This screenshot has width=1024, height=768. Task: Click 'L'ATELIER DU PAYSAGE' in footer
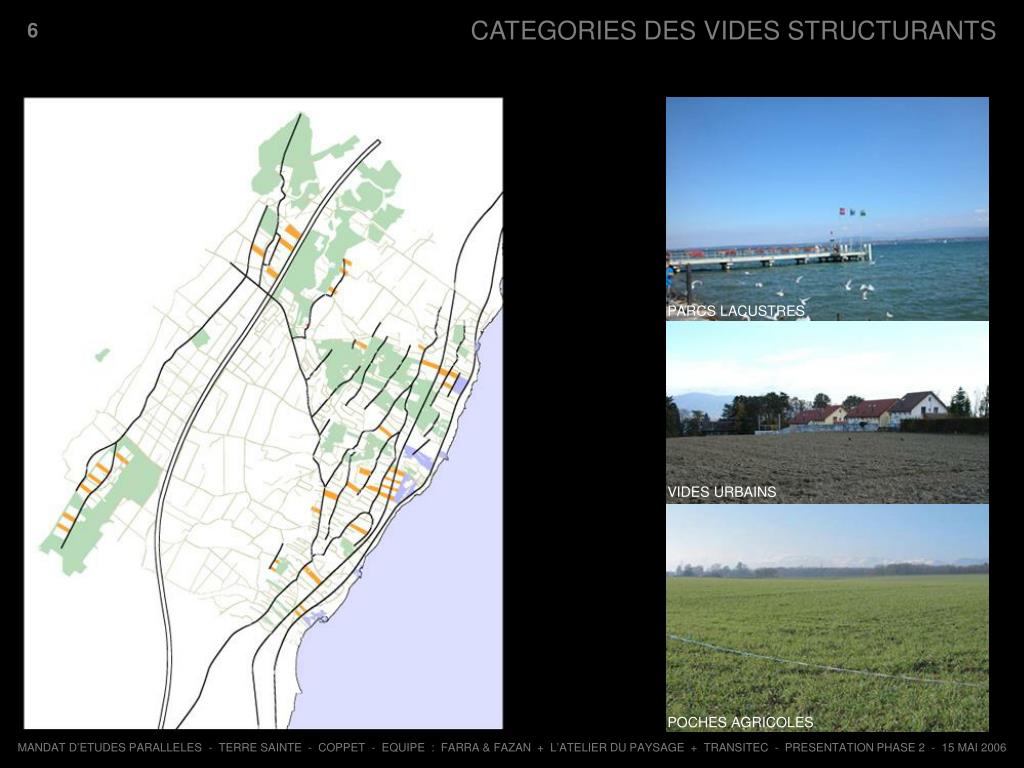(x=617, y=747)
